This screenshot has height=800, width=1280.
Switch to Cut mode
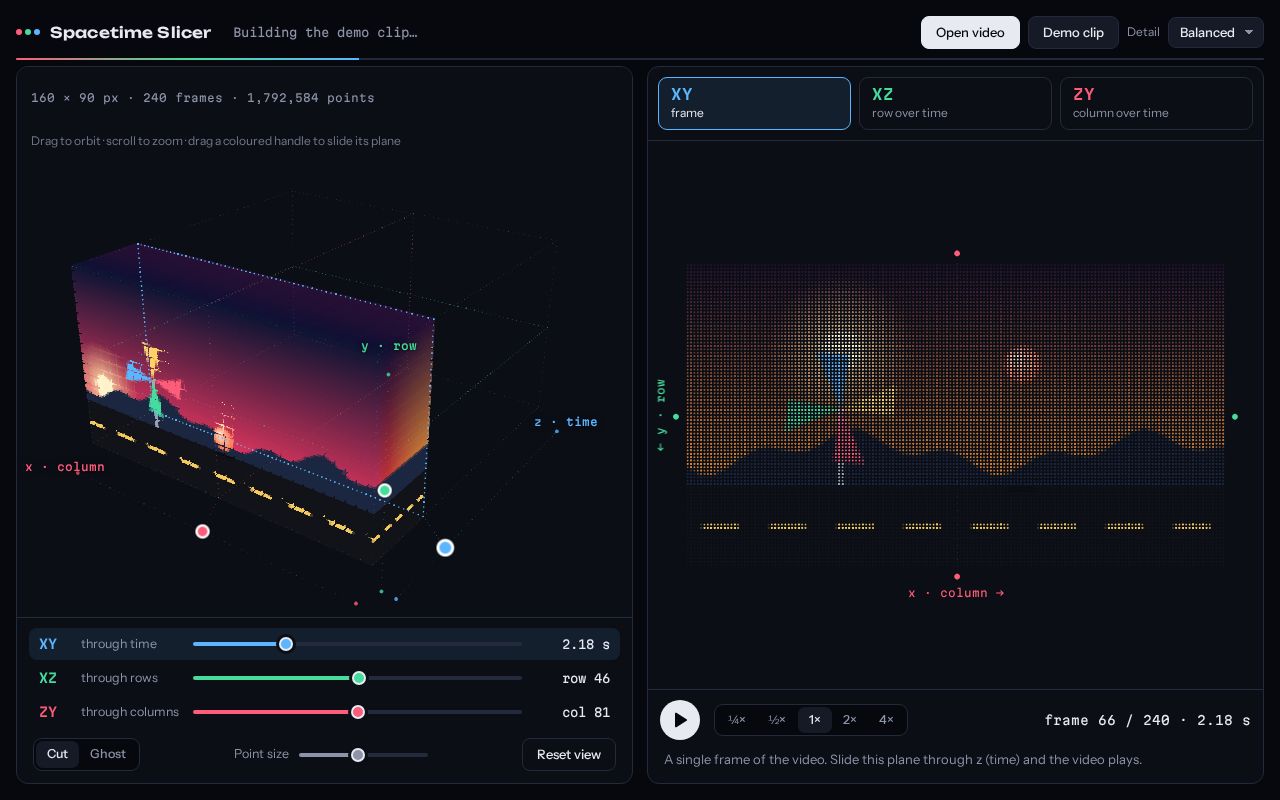coord(57,754)
